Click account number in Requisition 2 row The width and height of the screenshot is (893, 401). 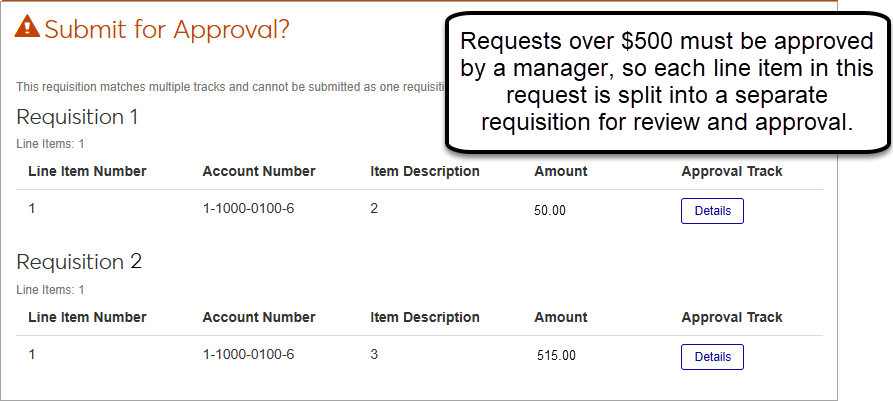coord(248,354)
